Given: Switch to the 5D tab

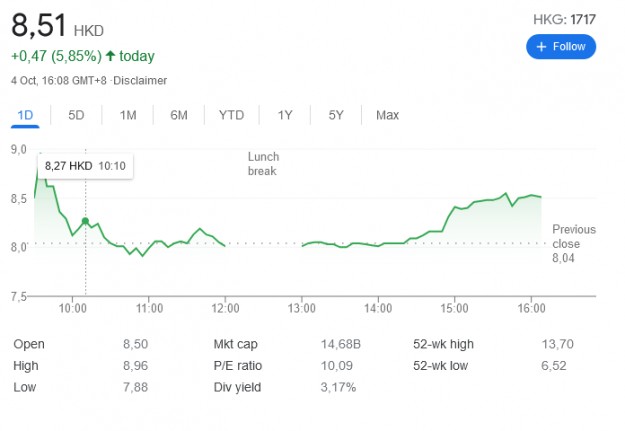Looking at the screenshot, I should click(x=76, y=115).
